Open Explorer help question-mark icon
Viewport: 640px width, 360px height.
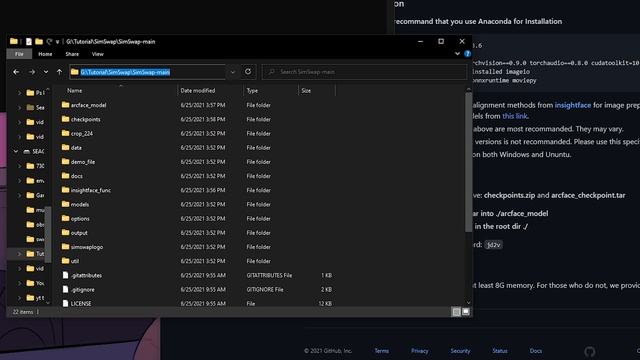click(467, 53)
